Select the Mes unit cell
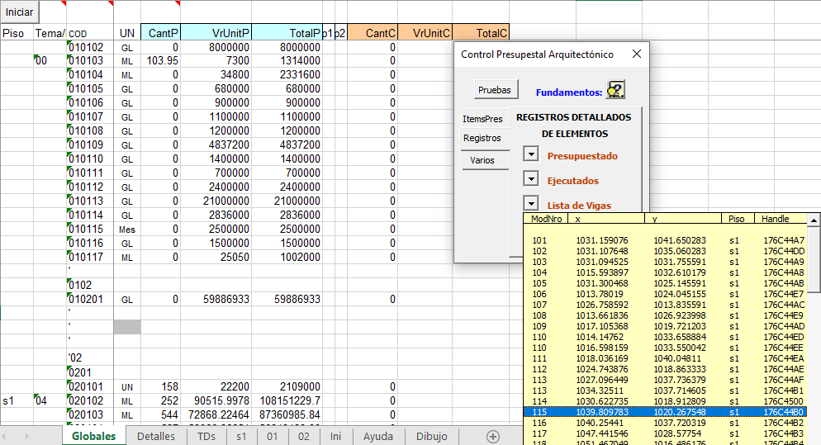The width and height of the screenshot is (821, 445). 127,229
